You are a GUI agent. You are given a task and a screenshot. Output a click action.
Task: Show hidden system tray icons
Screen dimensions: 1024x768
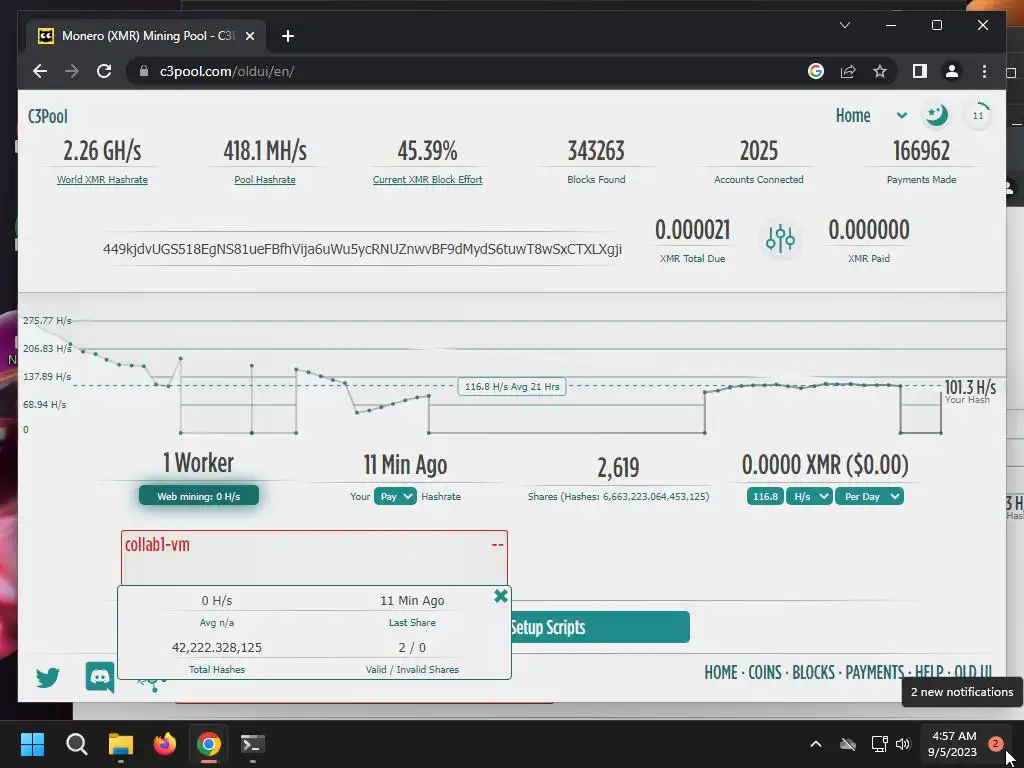816,744
